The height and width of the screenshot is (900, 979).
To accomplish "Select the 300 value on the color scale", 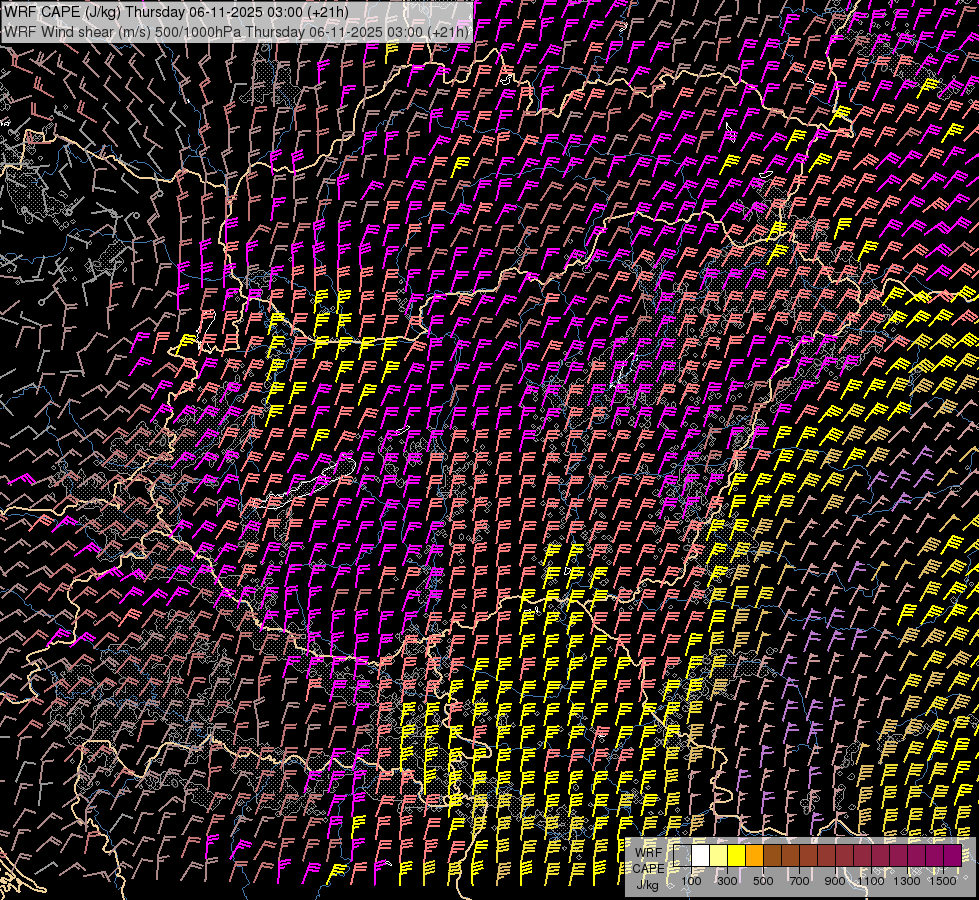I will click(727, 880).
